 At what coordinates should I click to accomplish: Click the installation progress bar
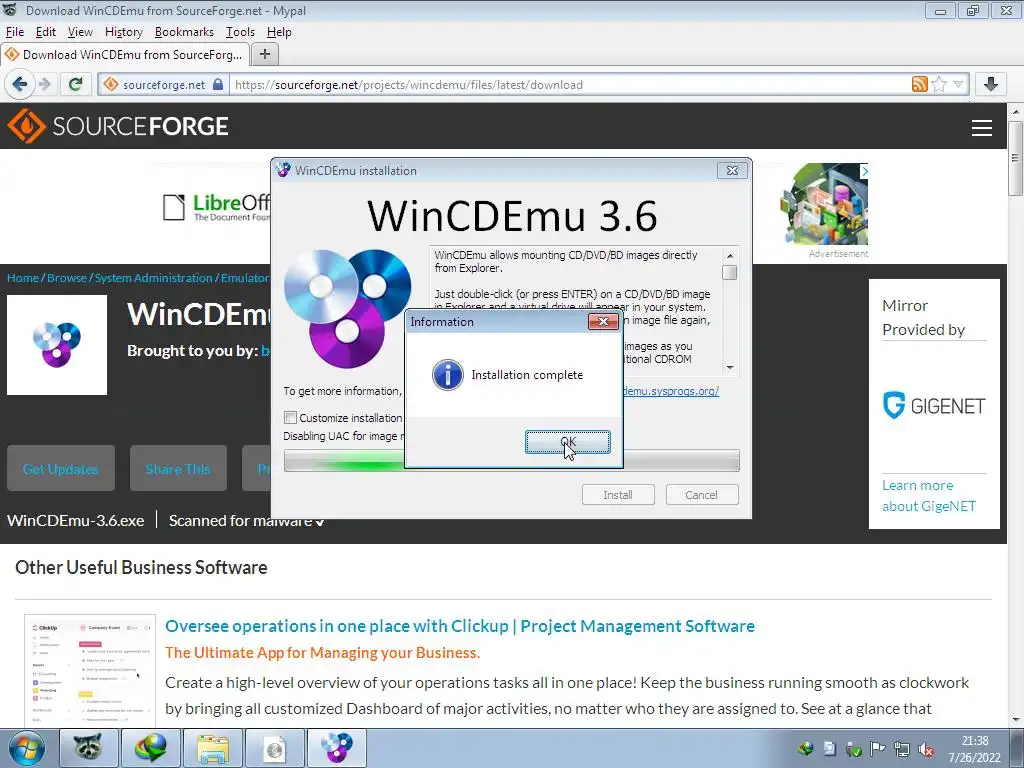(511, 460)
